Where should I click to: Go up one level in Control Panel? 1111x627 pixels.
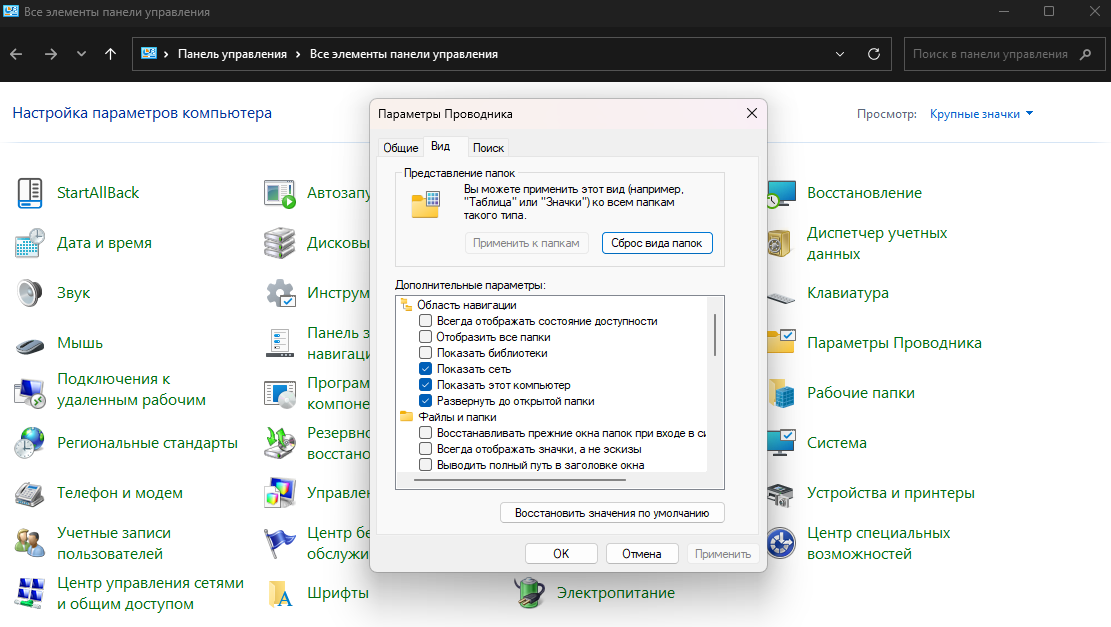pyautogui.click(x=111, y=54)
